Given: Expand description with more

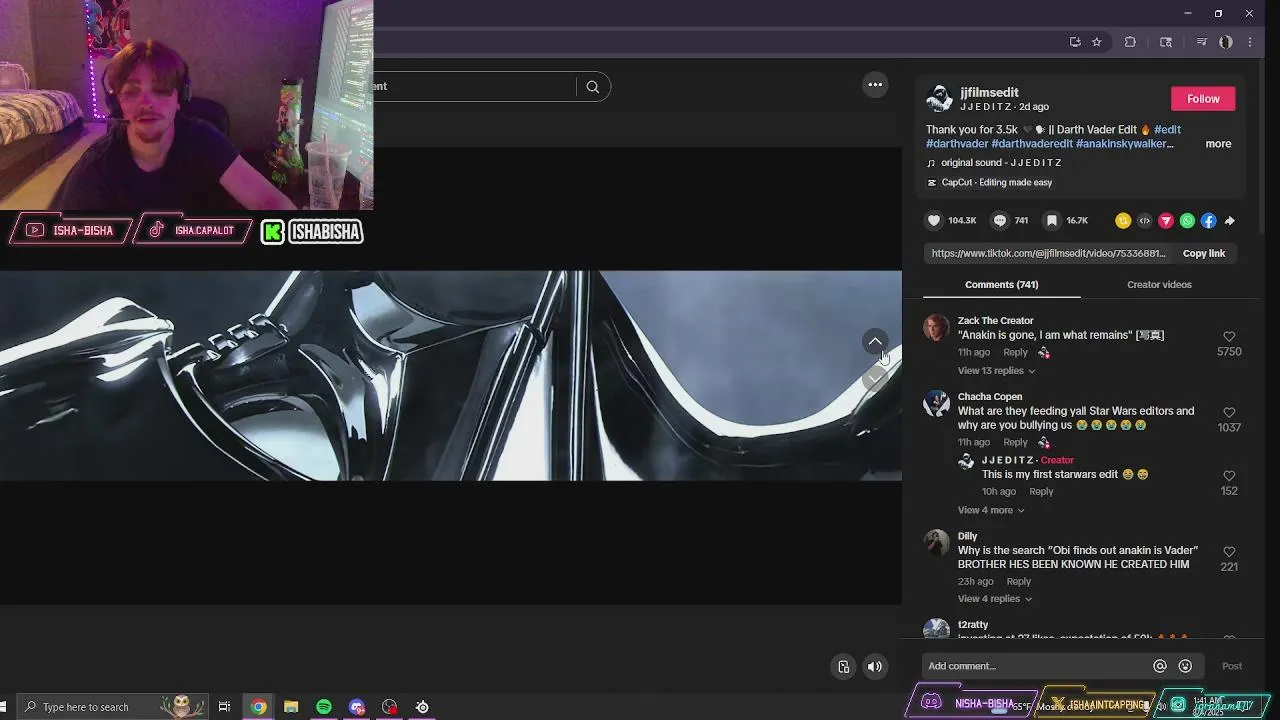Looking at the screenshot, I should (1218, 144).
